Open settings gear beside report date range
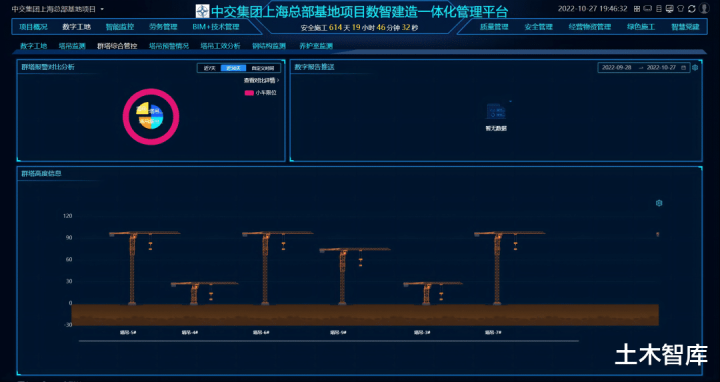Image resolution: width=720 pixels, height=382 pixels. pyautogui.click(x=695, y=67)
